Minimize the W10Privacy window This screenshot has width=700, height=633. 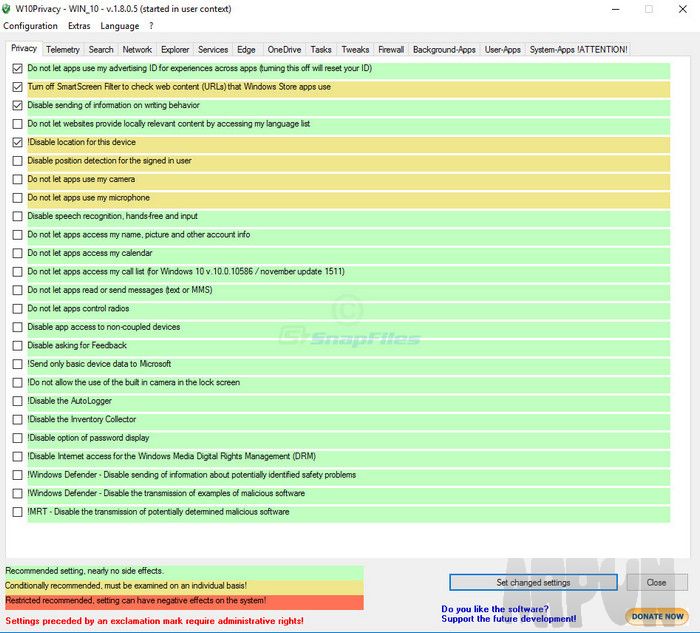coord(616,9)
